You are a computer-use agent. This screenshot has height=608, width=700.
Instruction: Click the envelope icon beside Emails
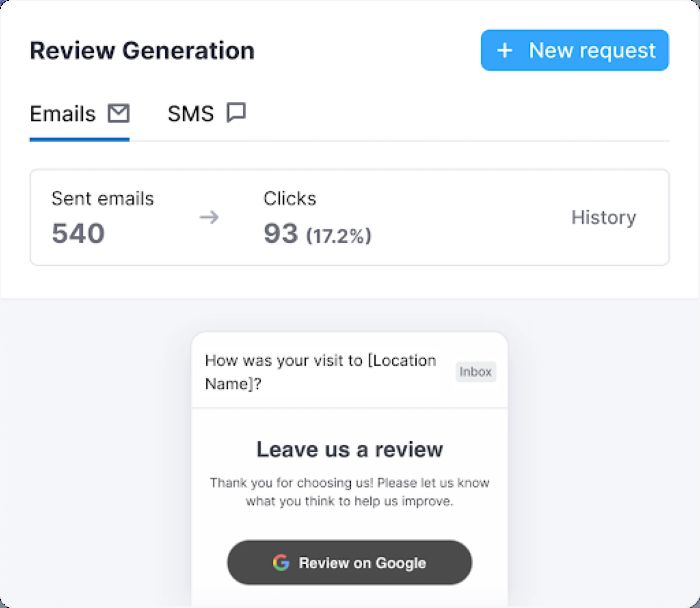coord(118,113)
